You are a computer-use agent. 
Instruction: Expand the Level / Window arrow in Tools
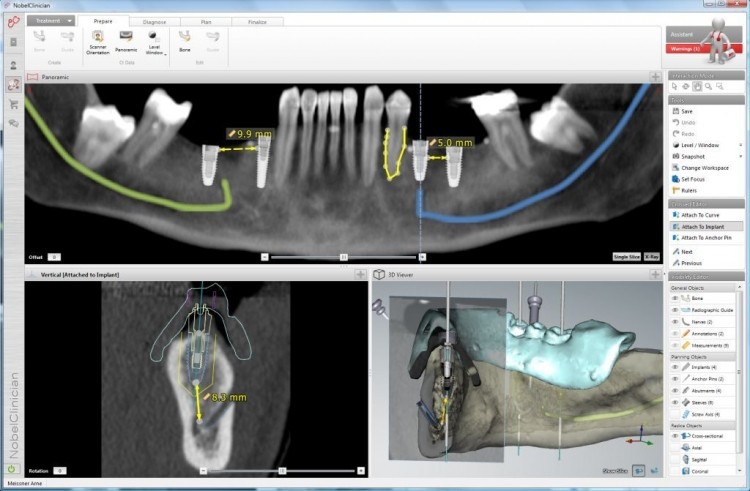[x=740, y=145]
